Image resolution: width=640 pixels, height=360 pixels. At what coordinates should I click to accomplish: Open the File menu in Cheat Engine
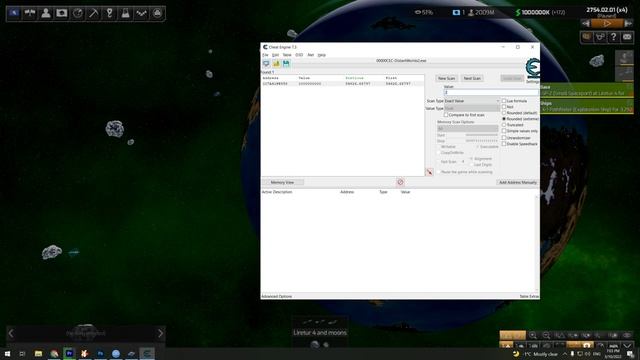click(265, 55)
